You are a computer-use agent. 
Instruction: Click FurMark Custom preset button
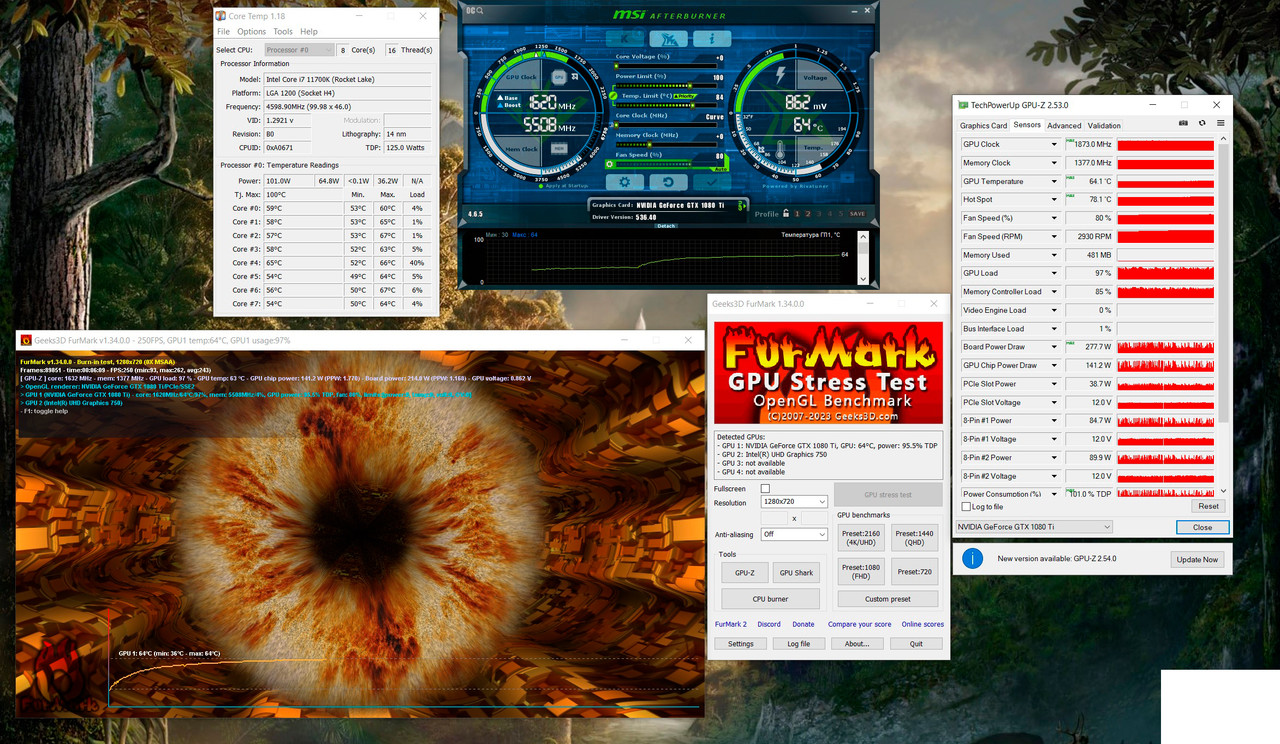click(888, 599)
